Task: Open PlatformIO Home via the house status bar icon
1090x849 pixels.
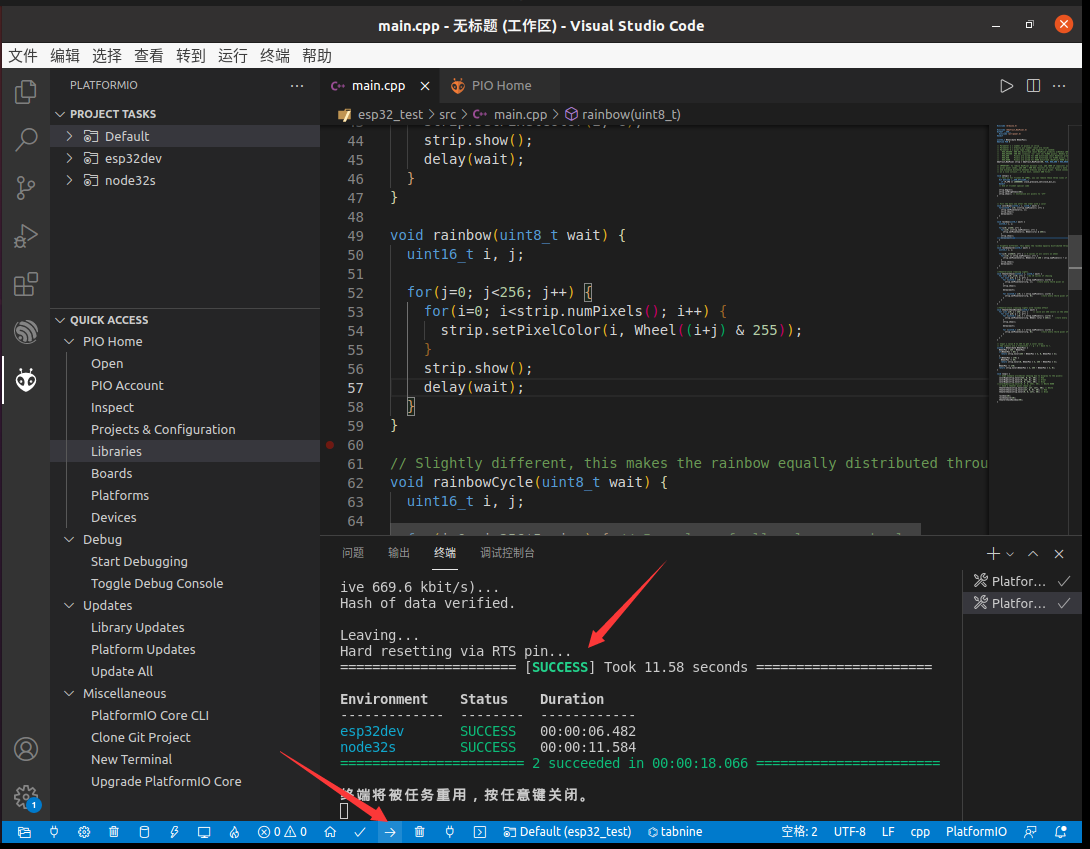Action: pyautogui.click(x=331, y=831)
